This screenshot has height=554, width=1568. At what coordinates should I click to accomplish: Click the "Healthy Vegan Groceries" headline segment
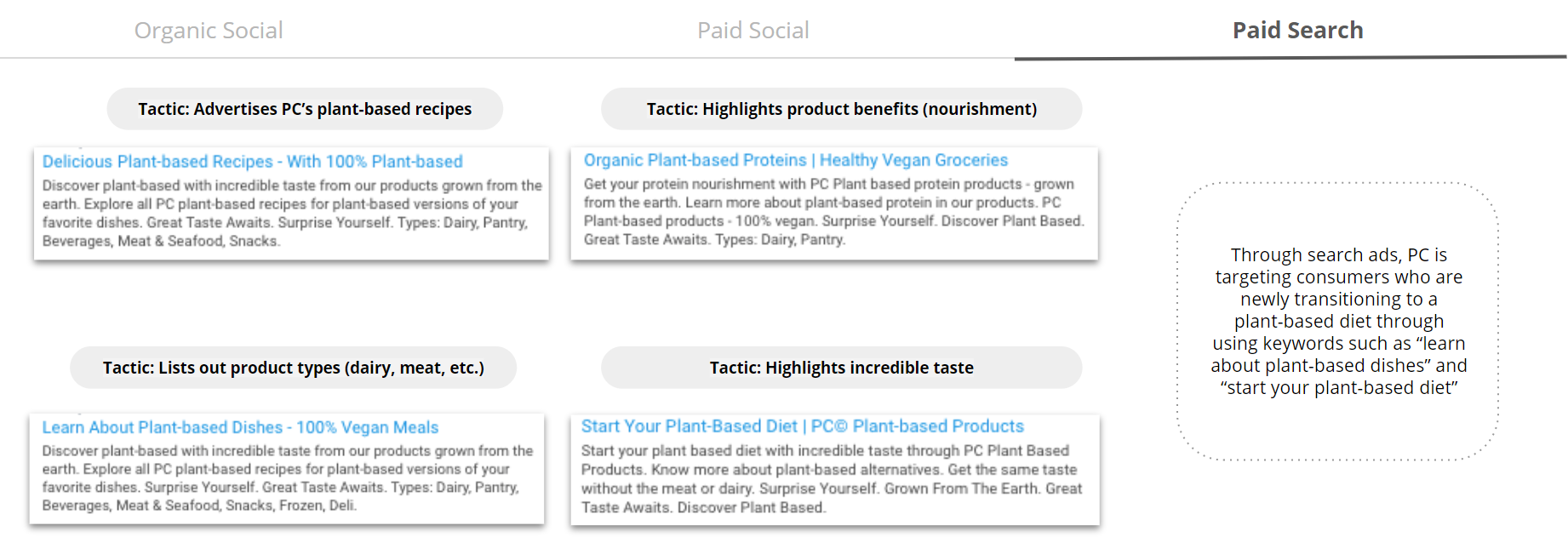click(x=913, y=160)
